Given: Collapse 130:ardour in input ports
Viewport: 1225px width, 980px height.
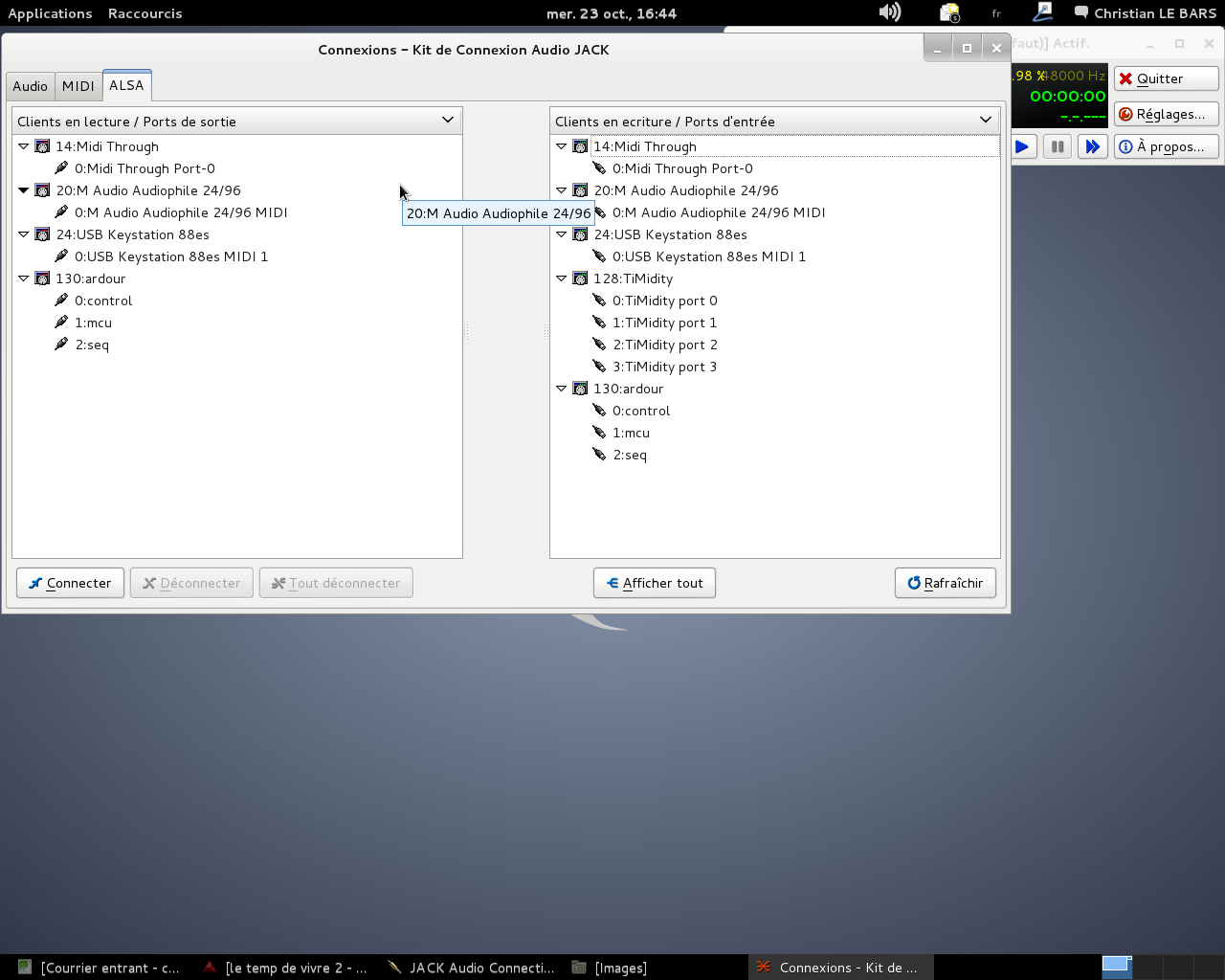Looking at the screenshot, I should click(562, 389).
